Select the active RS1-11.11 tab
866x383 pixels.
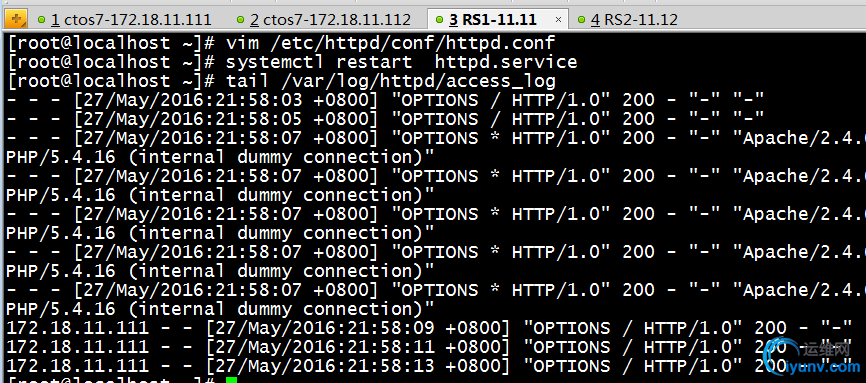(492, 20)
